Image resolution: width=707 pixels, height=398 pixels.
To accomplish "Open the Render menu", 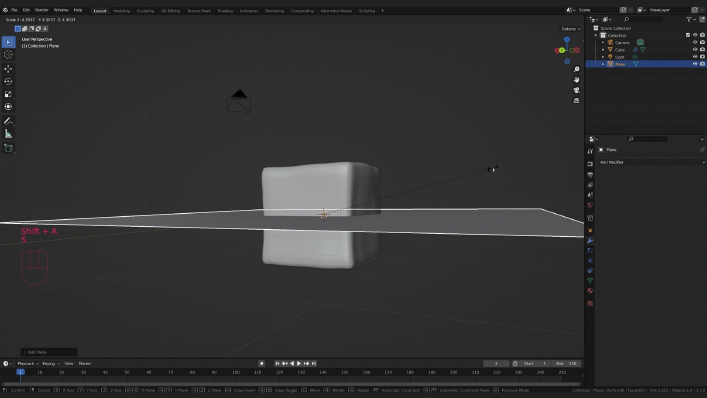I will 41,10.
